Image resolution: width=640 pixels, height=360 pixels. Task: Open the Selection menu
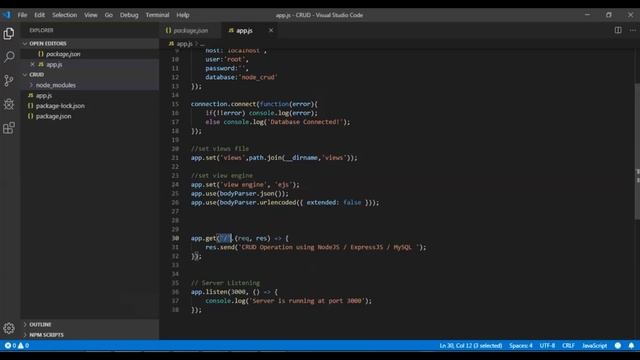click(64, 15)
